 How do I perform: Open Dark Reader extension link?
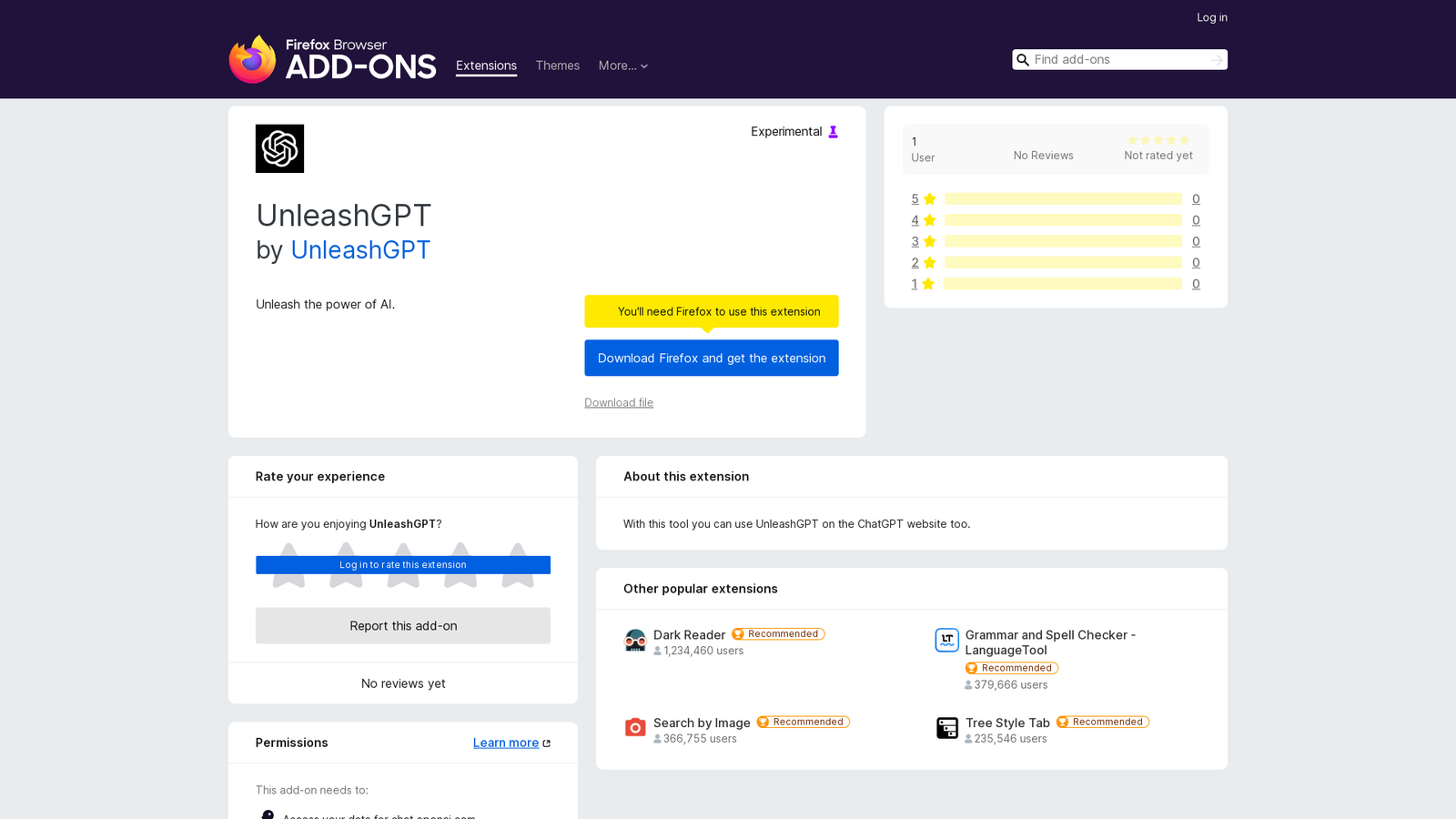pos(689,635)
